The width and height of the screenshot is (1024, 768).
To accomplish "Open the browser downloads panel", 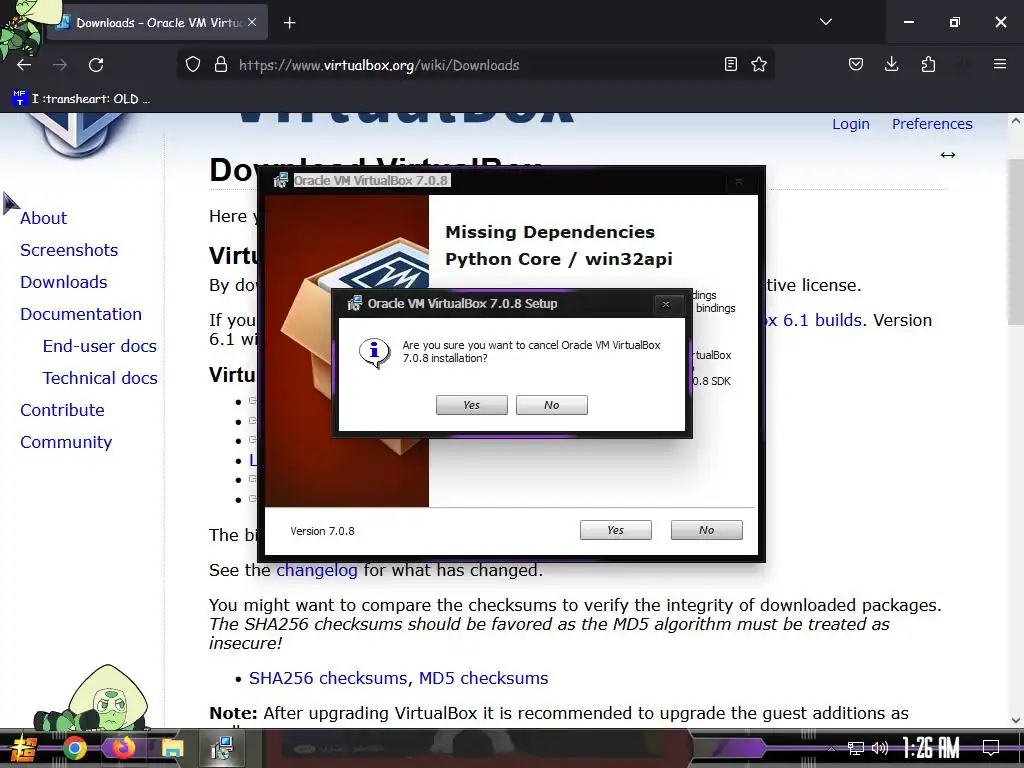I will (891, 65).
